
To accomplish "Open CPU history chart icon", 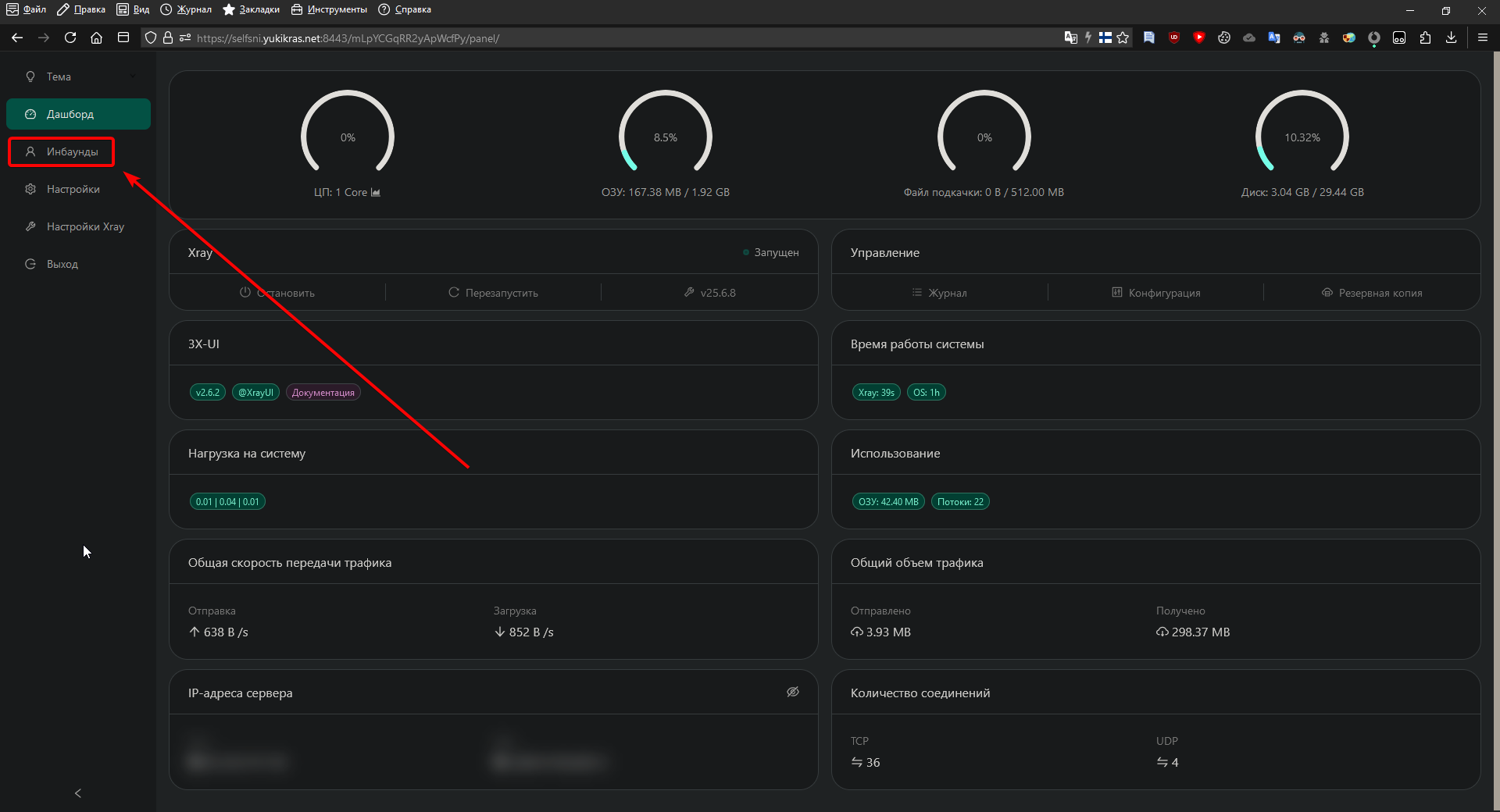I will point(376,192).
